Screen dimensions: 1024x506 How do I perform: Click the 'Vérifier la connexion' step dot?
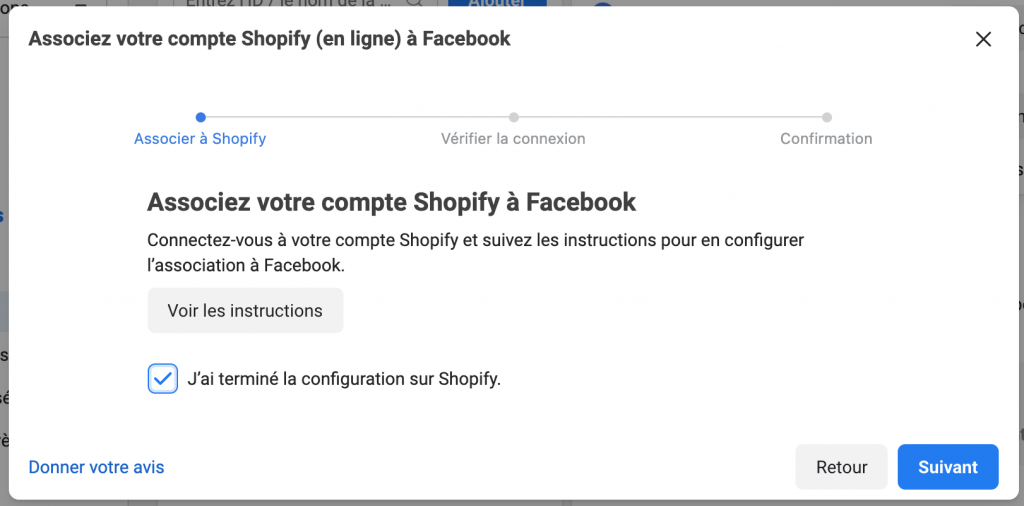point(513,117)
